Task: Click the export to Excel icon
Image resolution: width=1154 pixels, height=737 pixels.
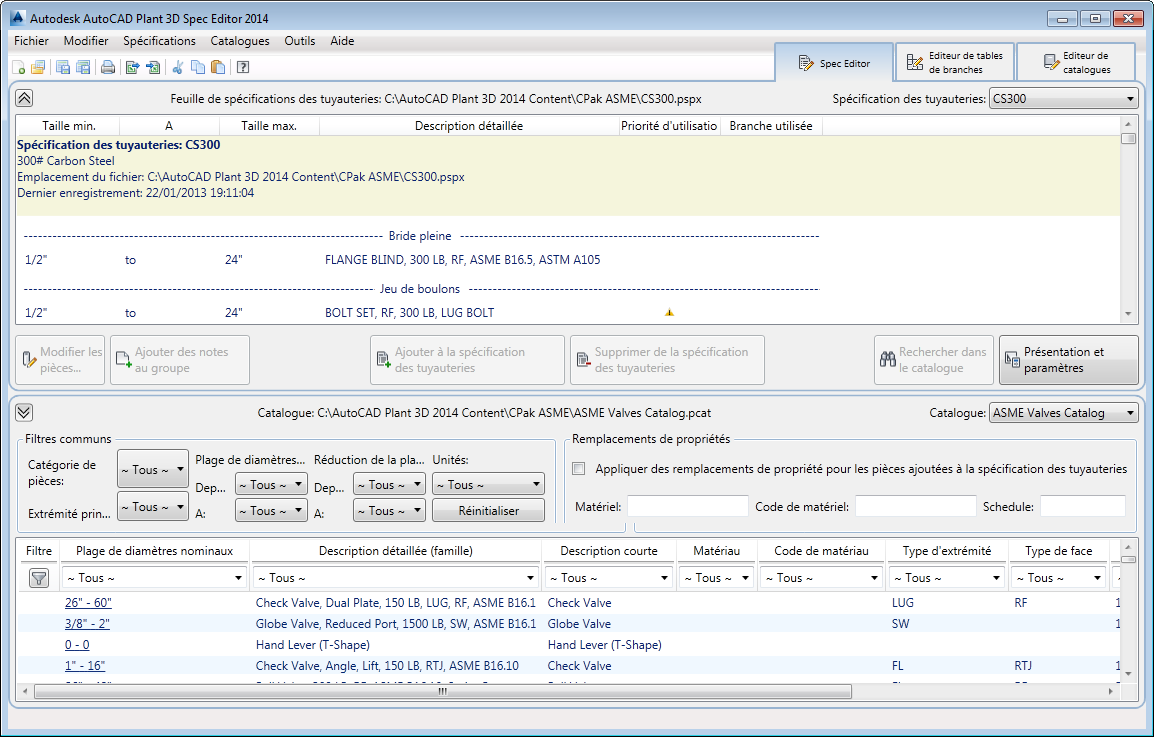Action: [x=132, y=68]
